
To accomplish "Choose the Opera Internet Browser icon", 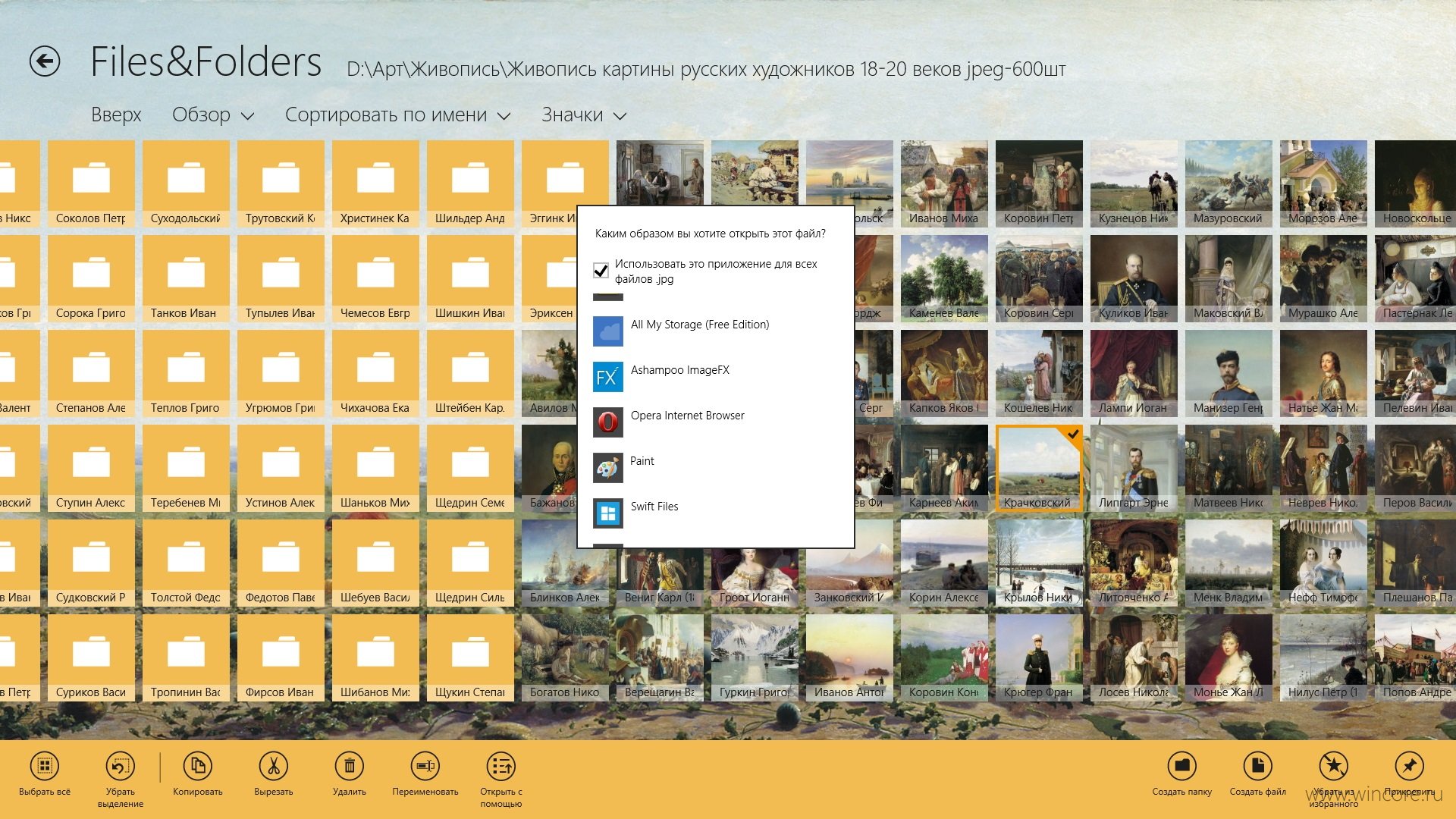I will click(608, 422).
